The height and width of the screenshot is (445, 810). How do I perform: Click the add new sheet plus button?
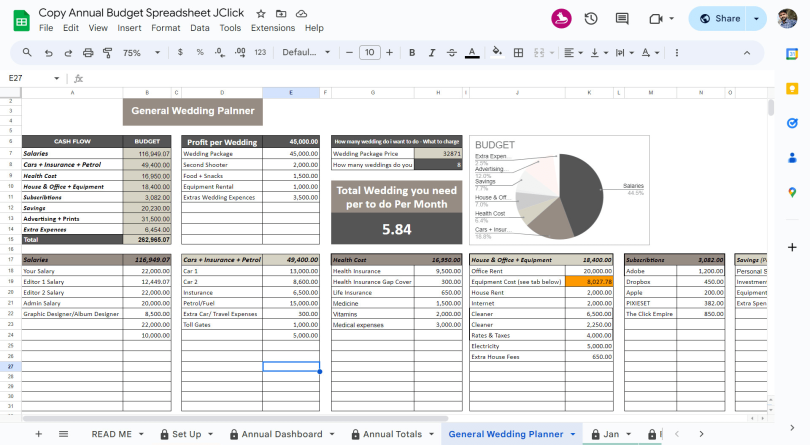pos(39,434)
